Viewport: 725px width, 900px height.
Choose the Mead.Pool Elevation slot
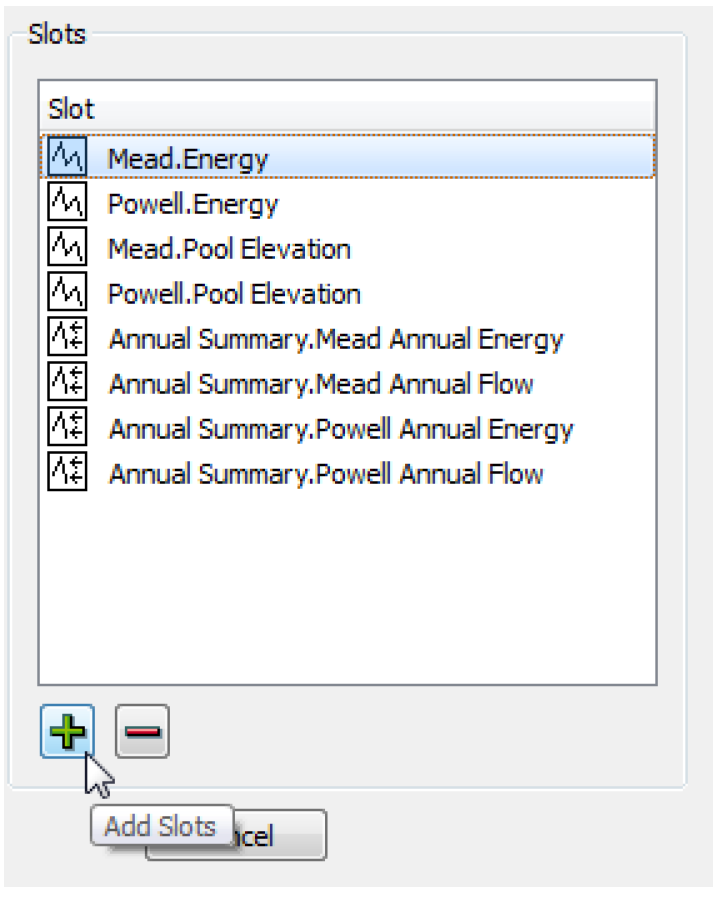tap(229, 249)
